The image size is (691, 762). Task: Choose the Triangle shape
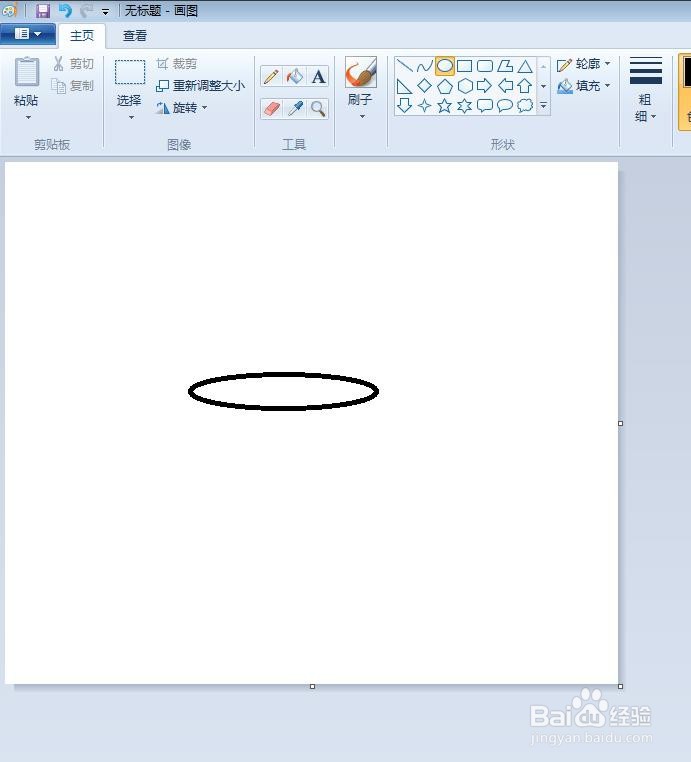pyautogui.click(x=525, y=66)
